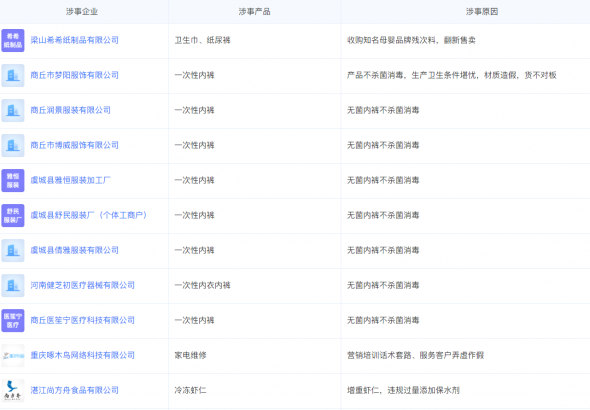Click the 重庆啄木鸟 company logo thumbnail

(x=13, y=355)
